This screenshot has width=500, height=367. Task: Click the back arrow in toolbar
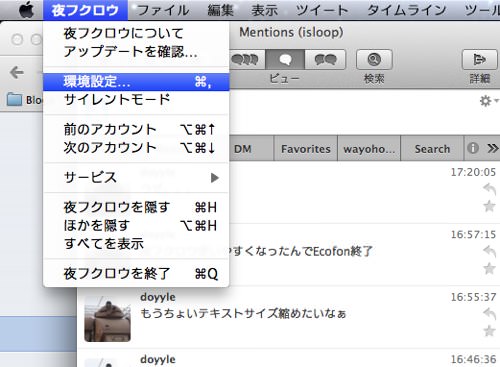[17, 72]
